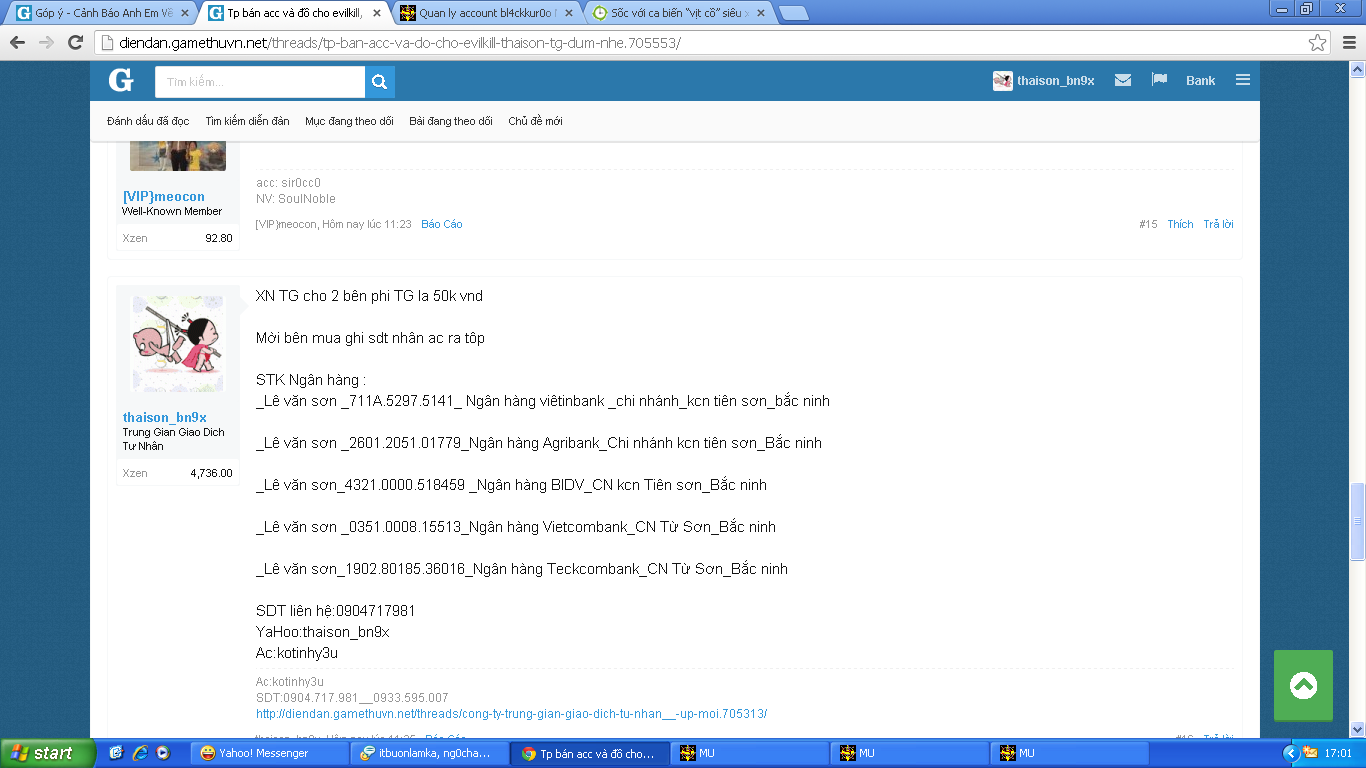Open thaison_bn9x username in header

1055,81
